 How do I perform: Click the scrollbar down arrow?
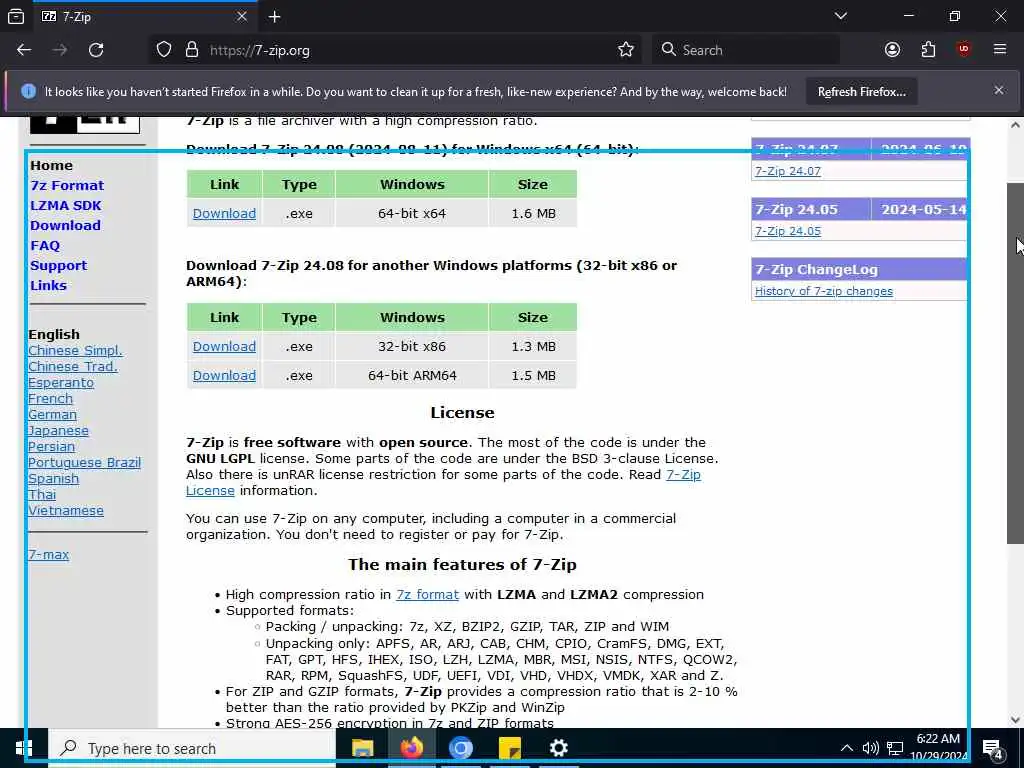1015,720
